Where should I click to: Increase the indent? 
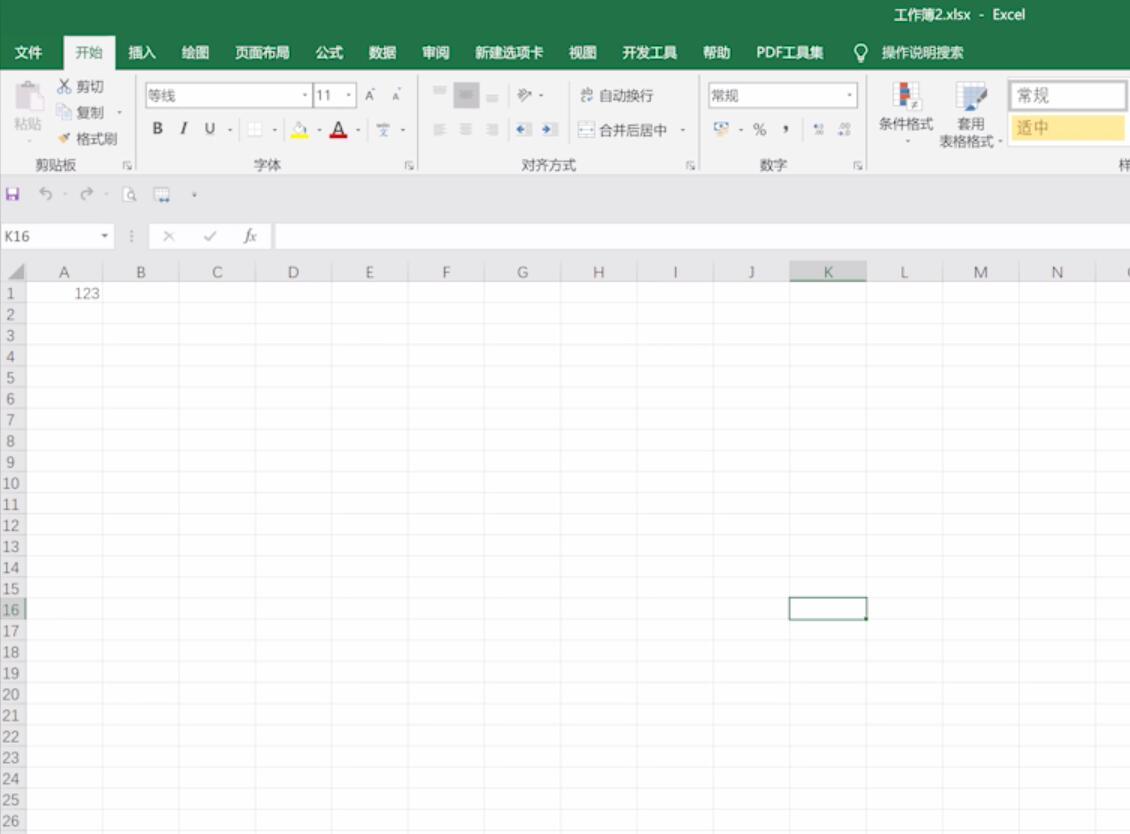tap(549, 130)
